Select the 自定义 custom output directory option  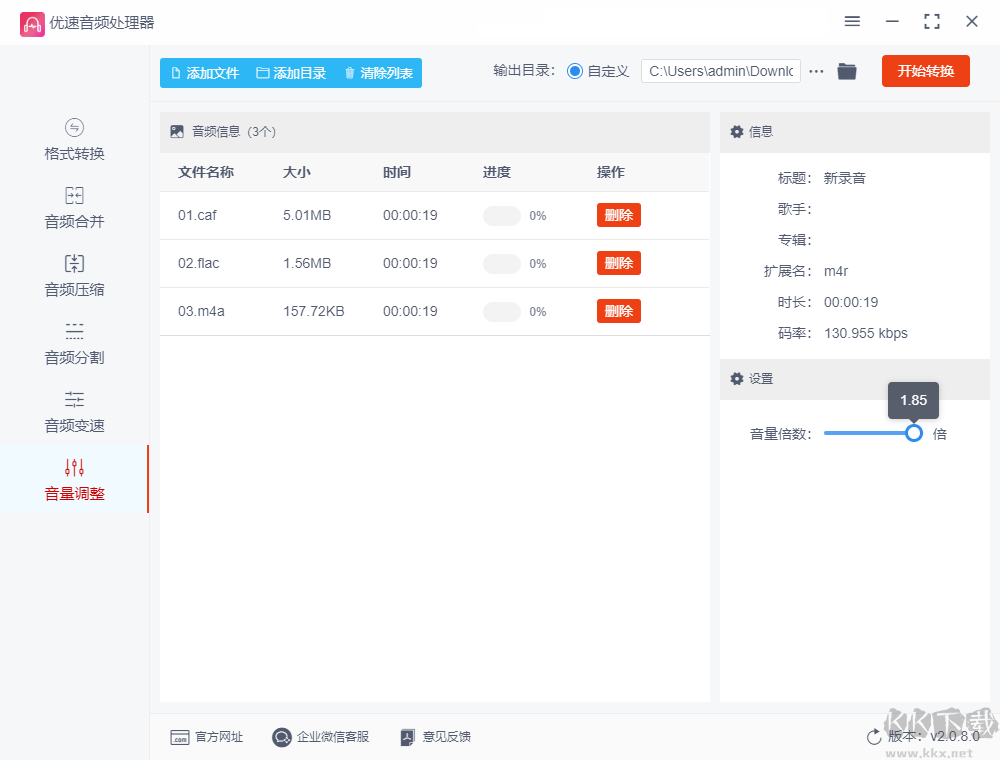[x=575, y=71]
